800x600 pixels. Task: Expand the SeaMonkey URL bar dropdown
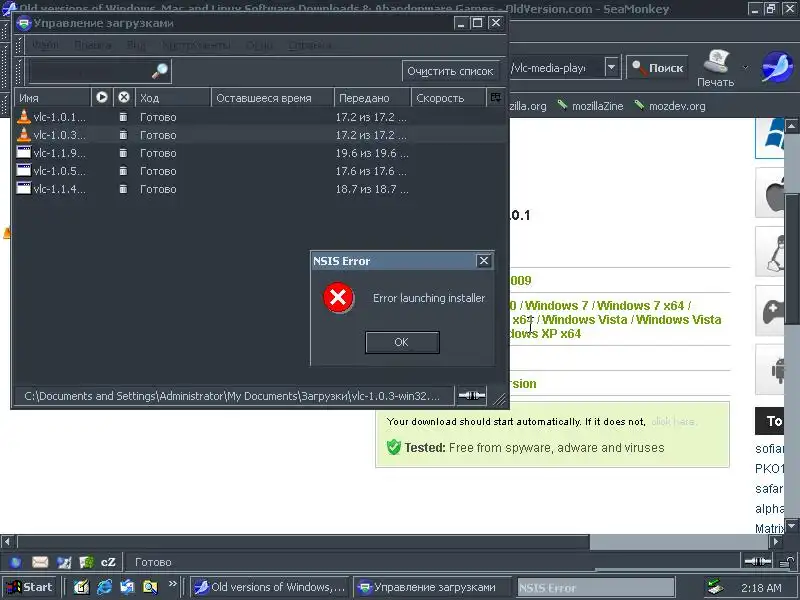(x=611, y=67)
